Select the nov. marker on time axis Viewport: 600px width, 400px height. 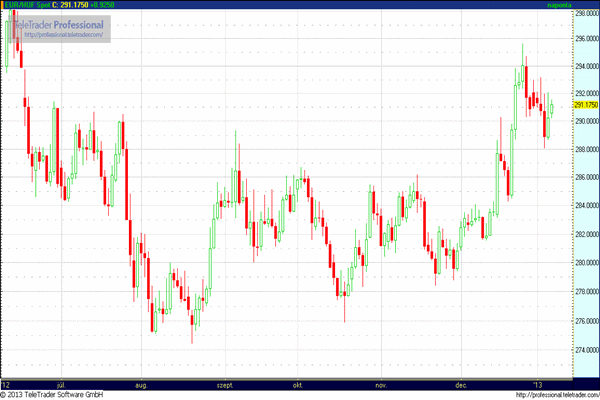(380, 384)
